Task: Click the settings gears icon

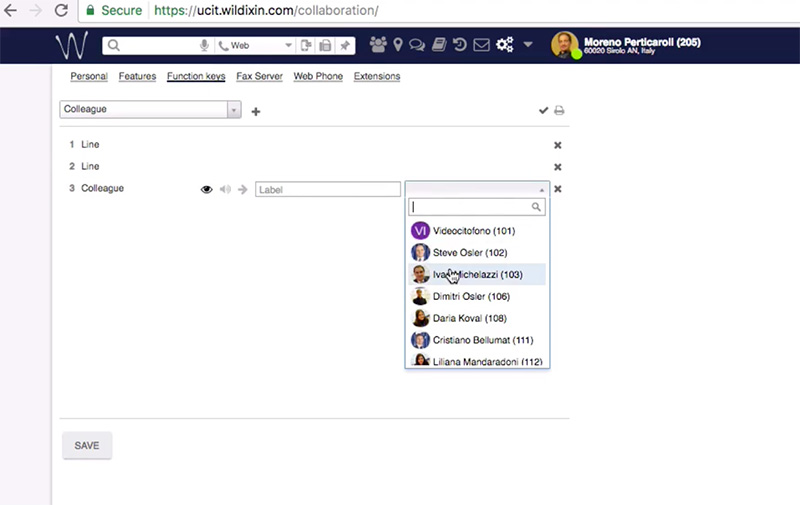Action: (x=504, y=45)
